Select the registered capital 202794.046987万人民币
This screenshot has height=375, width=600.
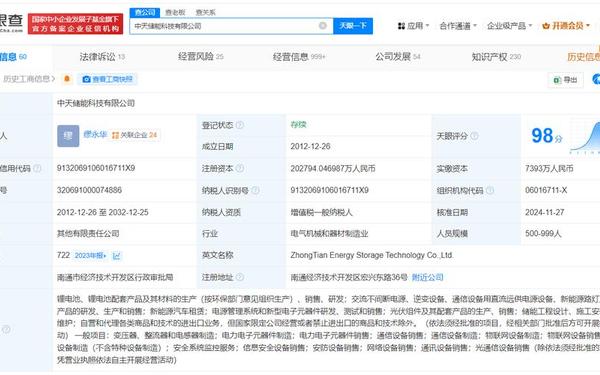tap(333, 168)
